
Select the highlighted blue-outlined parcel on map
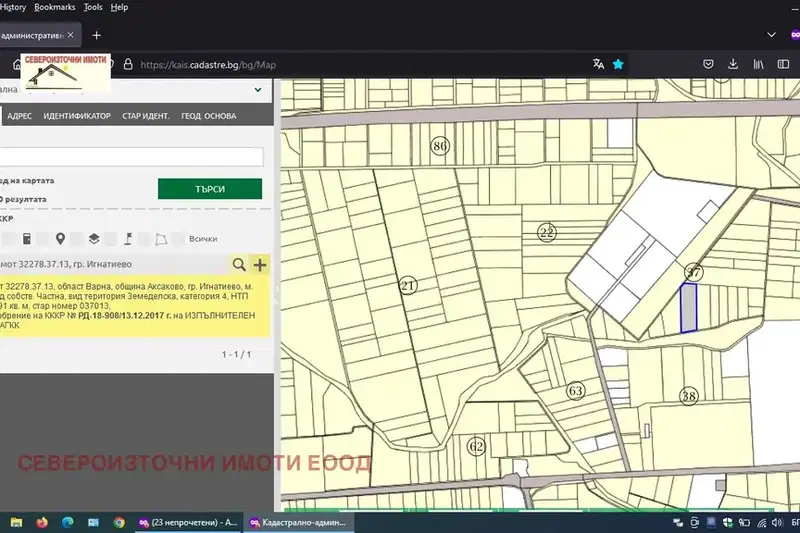click(689, 308)
